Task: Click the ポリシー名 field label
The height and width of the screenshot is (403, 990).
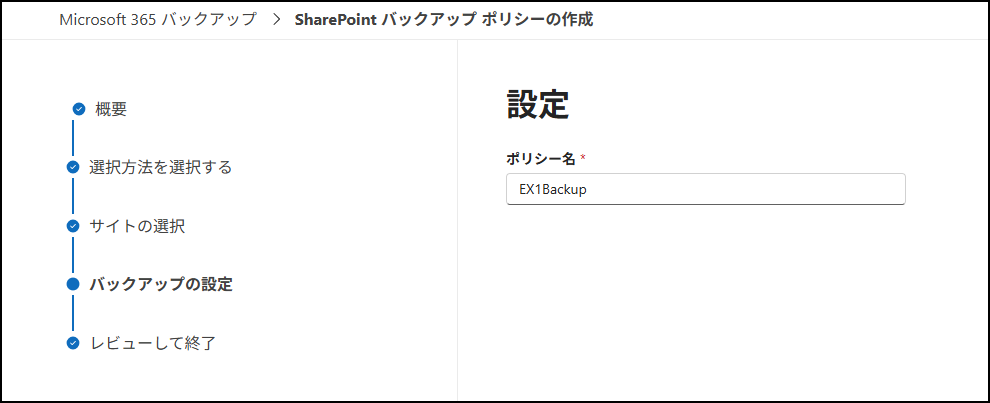Action: click(x=541, y=159)
